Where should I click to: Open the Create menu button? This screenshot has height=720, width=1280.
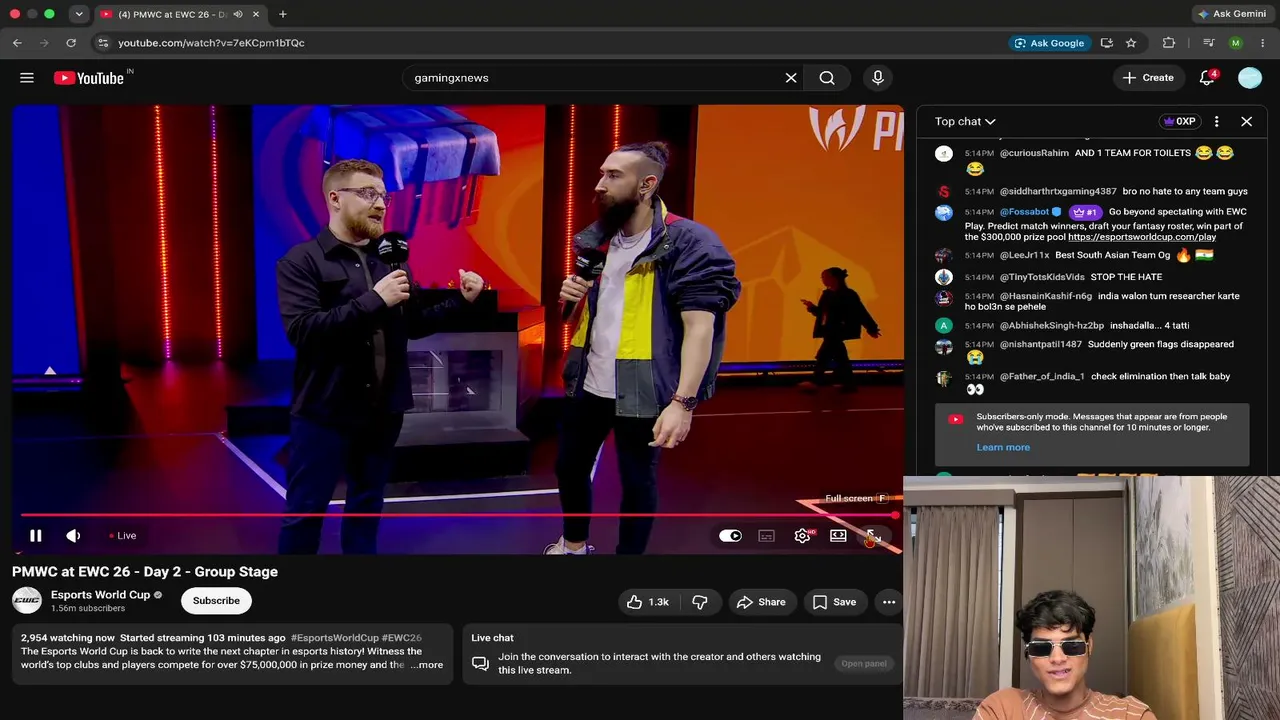click(x=1148, y=78)
